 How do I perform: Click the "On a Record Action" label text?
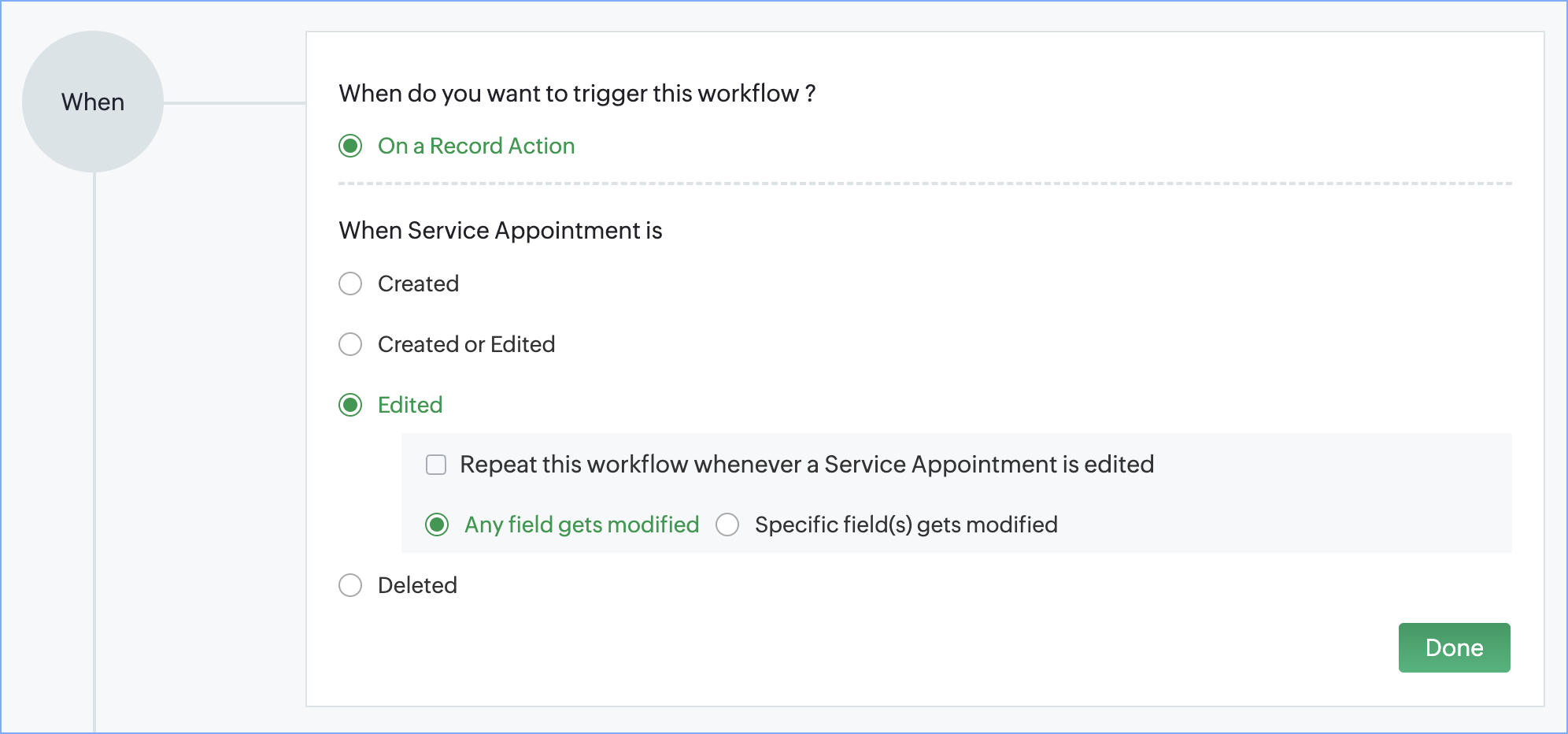(x=476, y=146)
